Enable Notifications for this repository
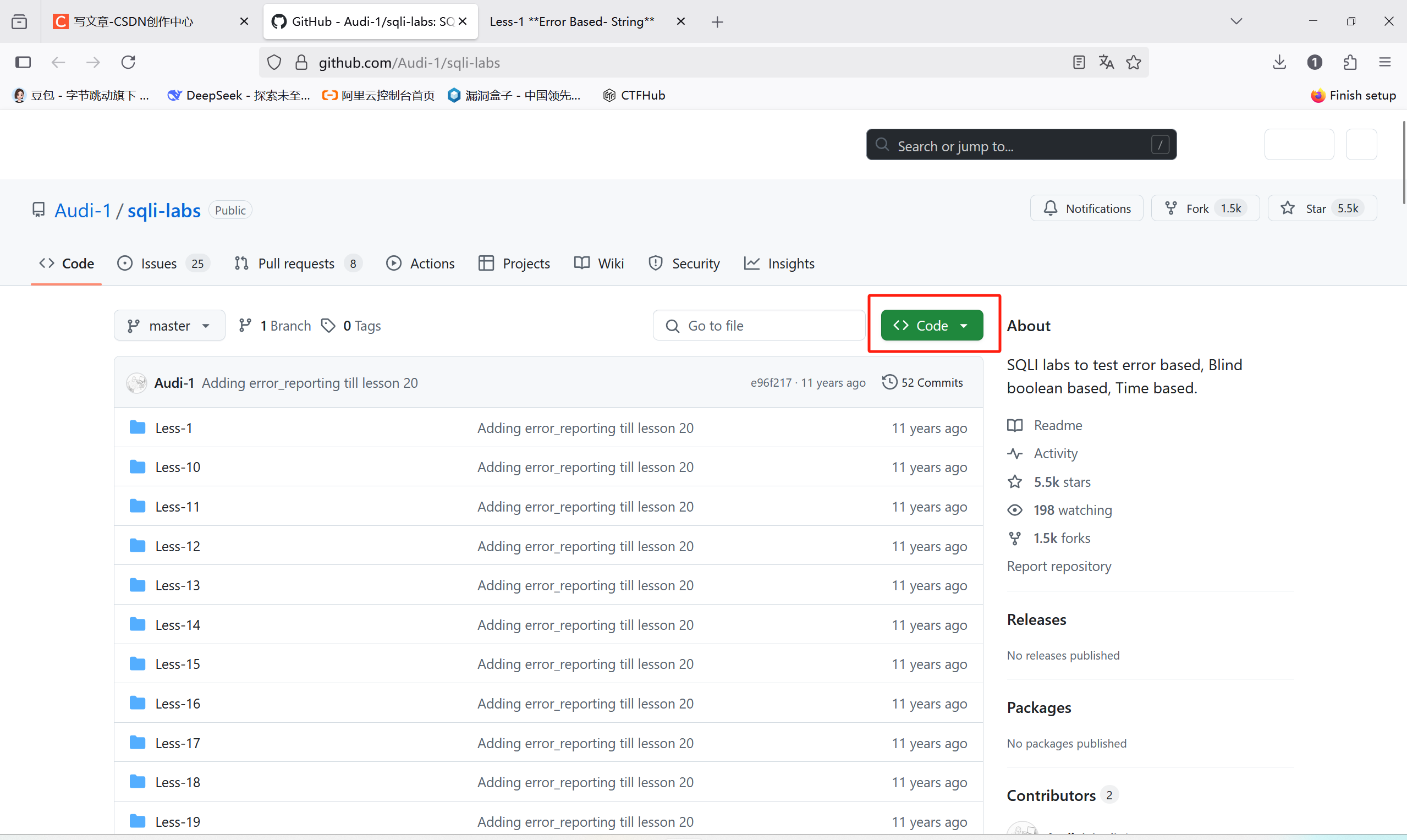This screenshot has width=1407, height=840. click(1086, 208)
